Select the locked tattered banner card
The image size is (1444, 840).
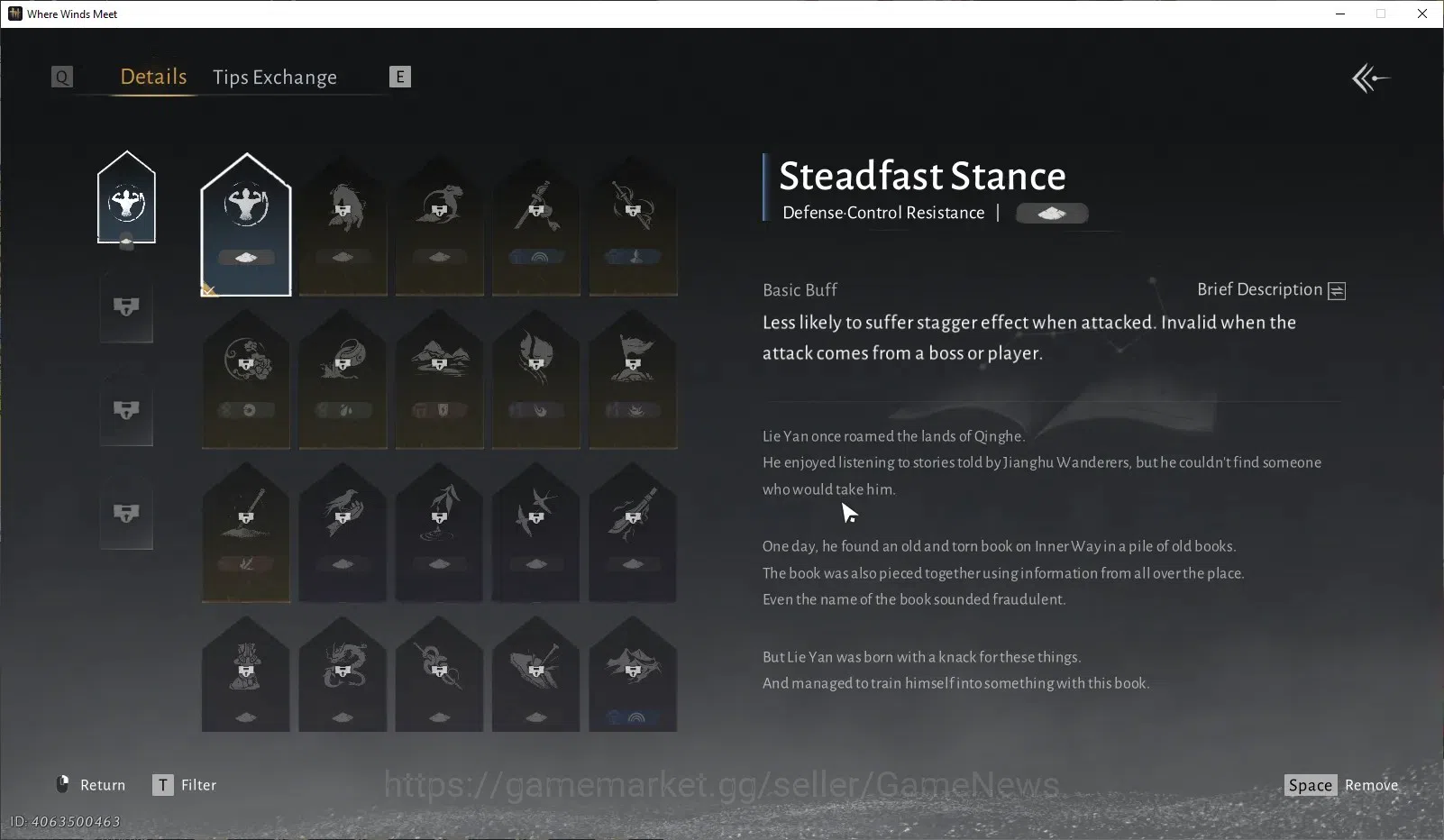click(633, 379)
